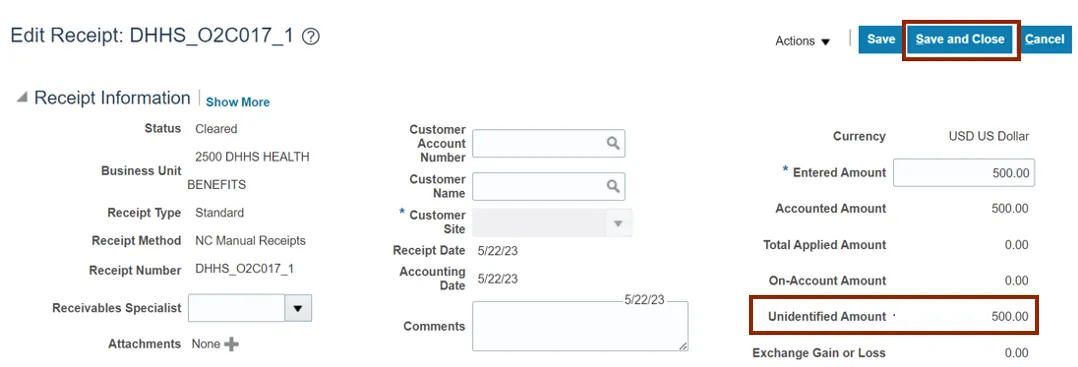Add attachment with the plus icon
Viewport: 1078px width, 367px height.
click(x=232, y=344)
